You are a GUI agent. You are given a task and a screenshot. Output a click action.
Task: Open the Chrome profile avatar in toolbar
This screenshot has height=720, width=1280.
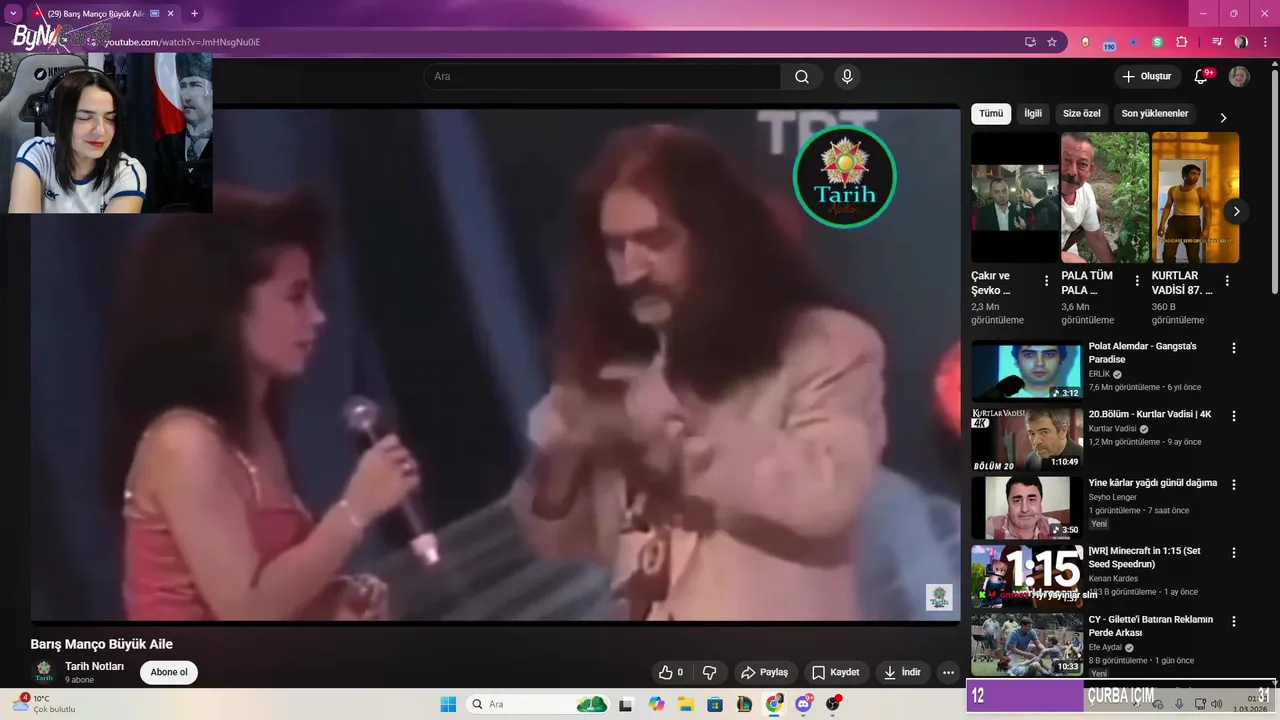click(x=1241, y=42)
